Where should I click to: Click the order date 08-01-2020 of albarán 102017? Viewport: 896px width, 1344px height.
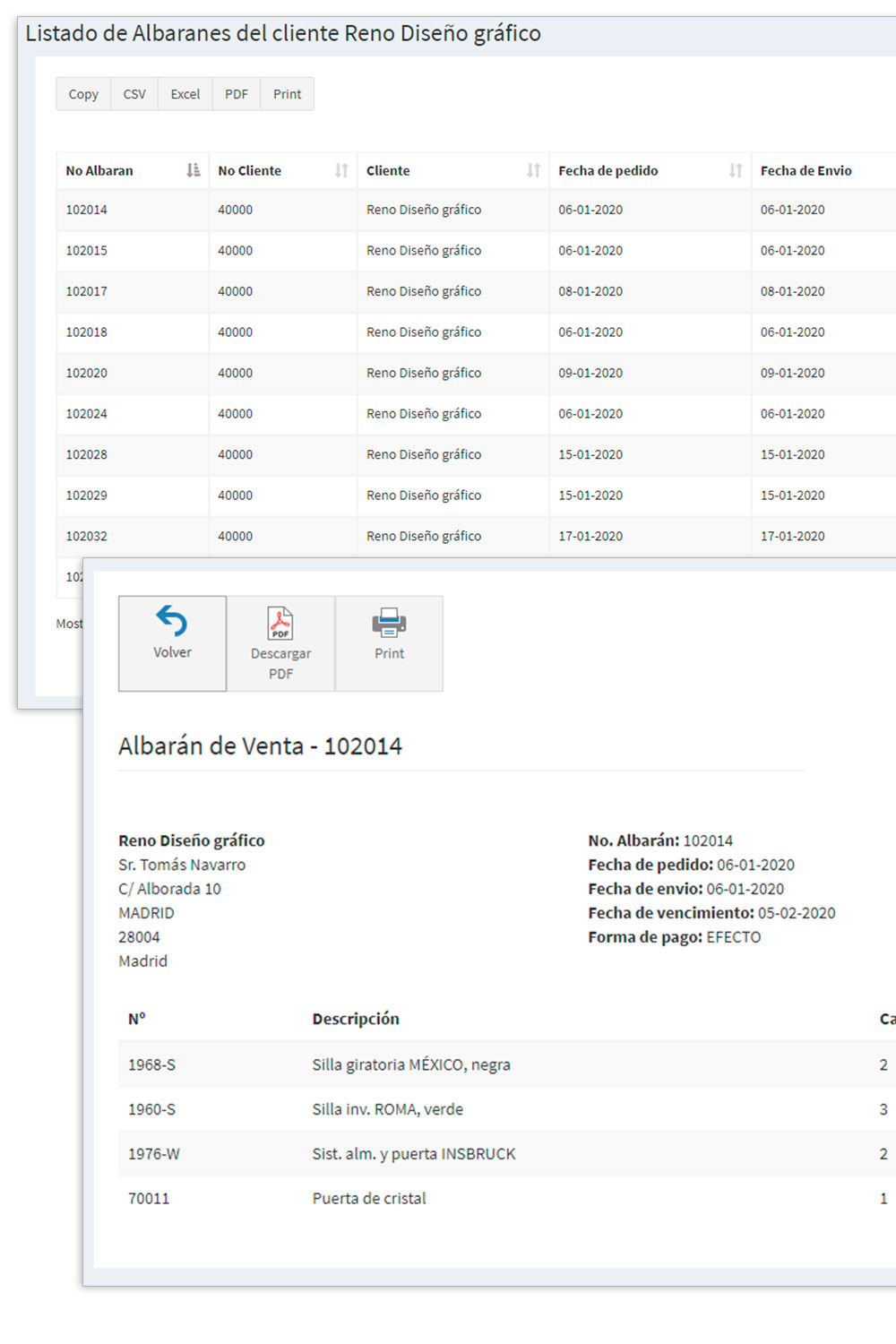[x=590, y=291]
